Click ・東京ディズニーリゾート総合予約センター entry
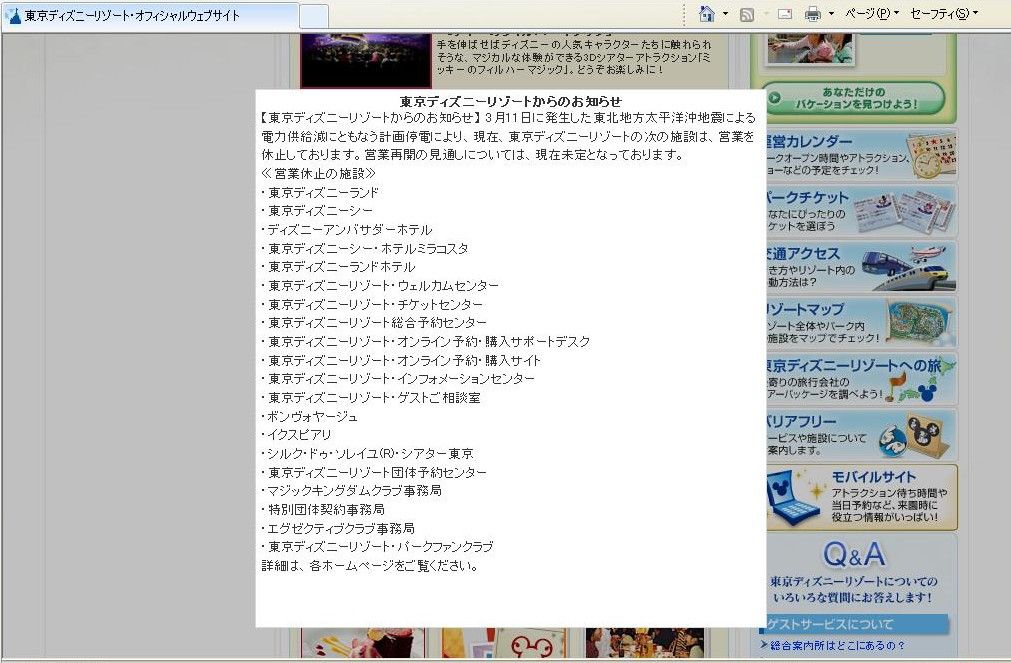 (x=374, y=322)
